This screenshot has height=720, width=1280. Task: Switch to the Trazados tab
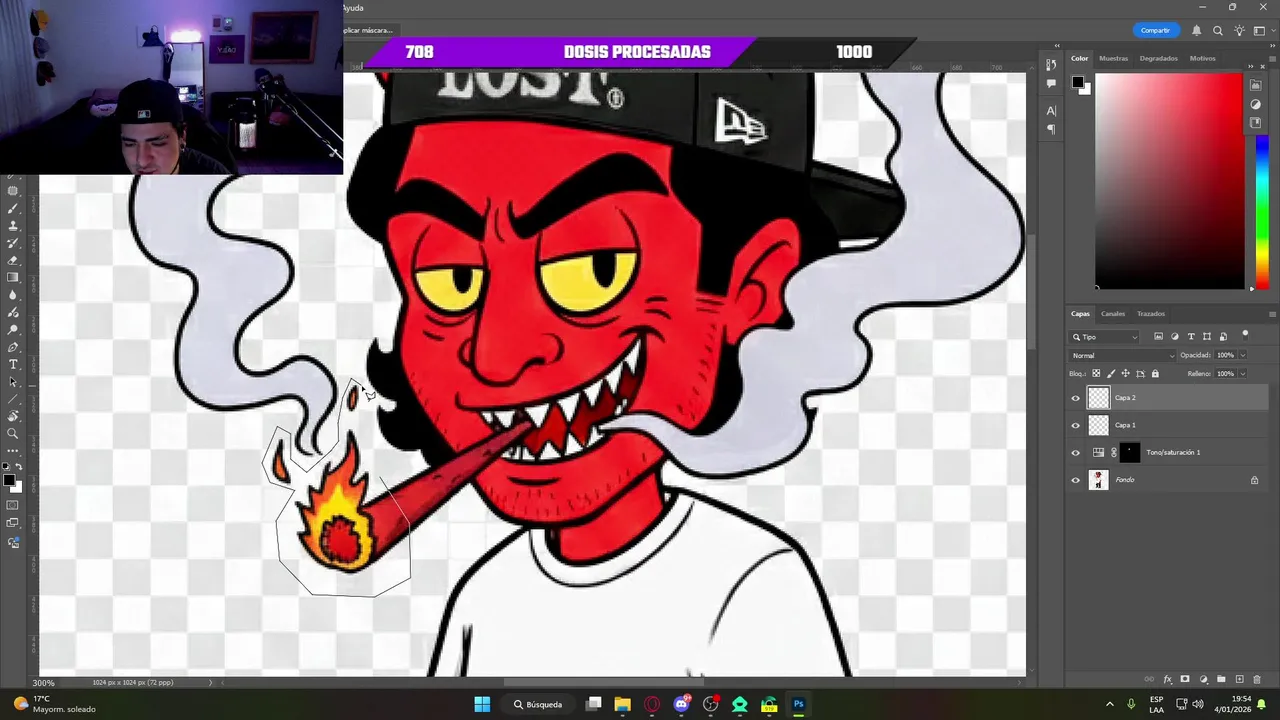click(x=1151, y=314)
